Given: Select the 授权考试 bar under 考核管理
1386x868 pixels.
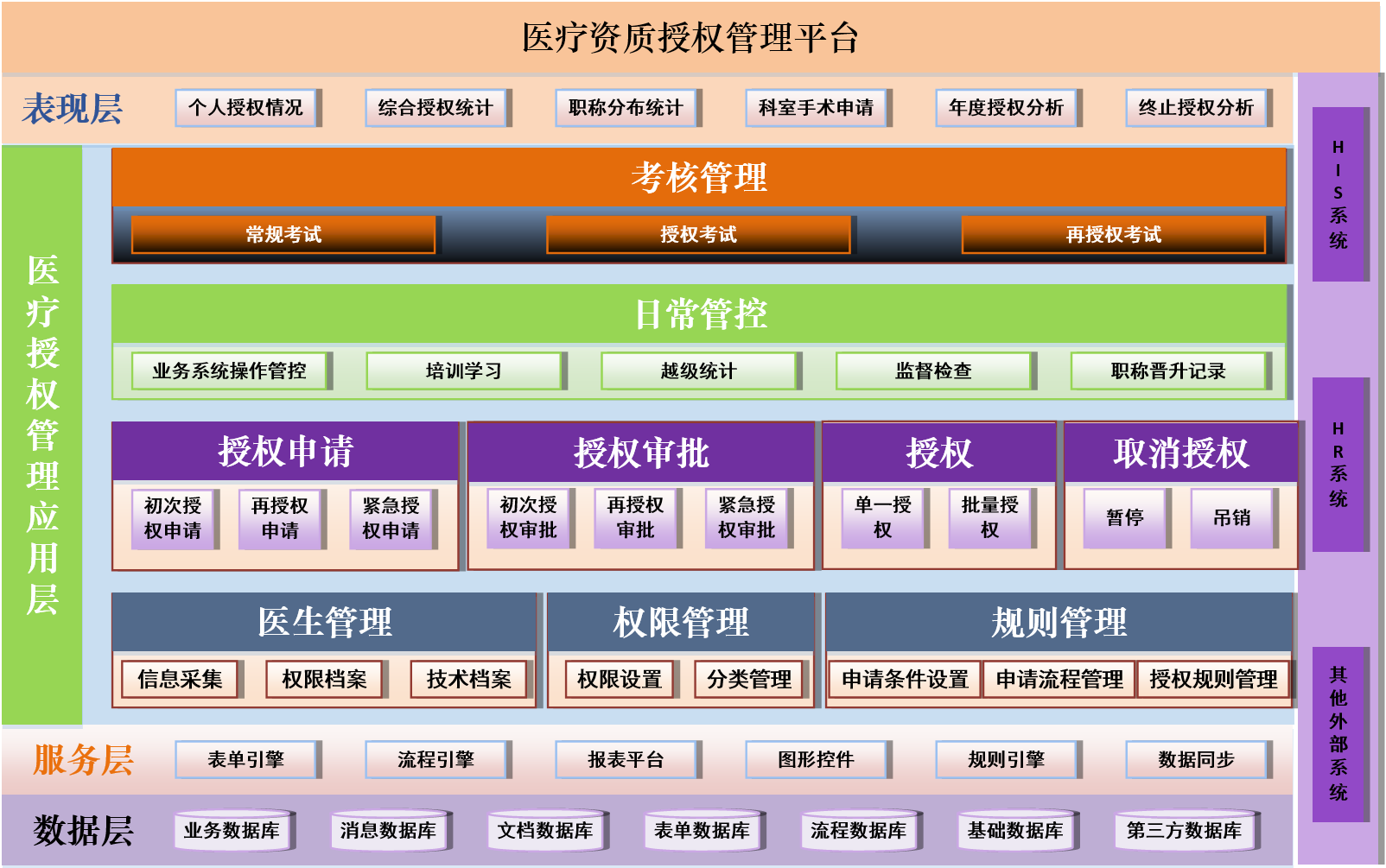Looking at the screenshot, I should 698,235.
